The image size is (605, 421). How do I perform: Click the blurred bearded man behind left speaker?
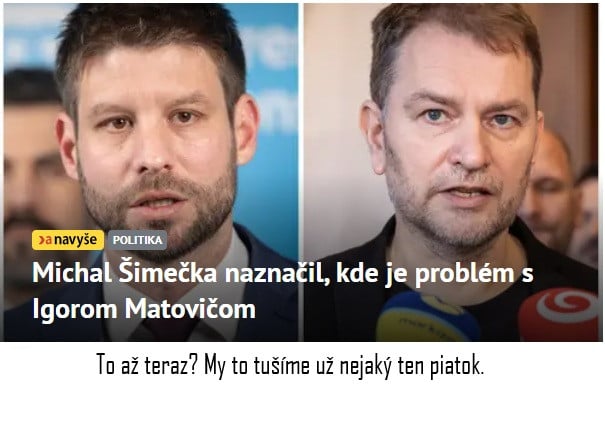click(x=33, y=185)
